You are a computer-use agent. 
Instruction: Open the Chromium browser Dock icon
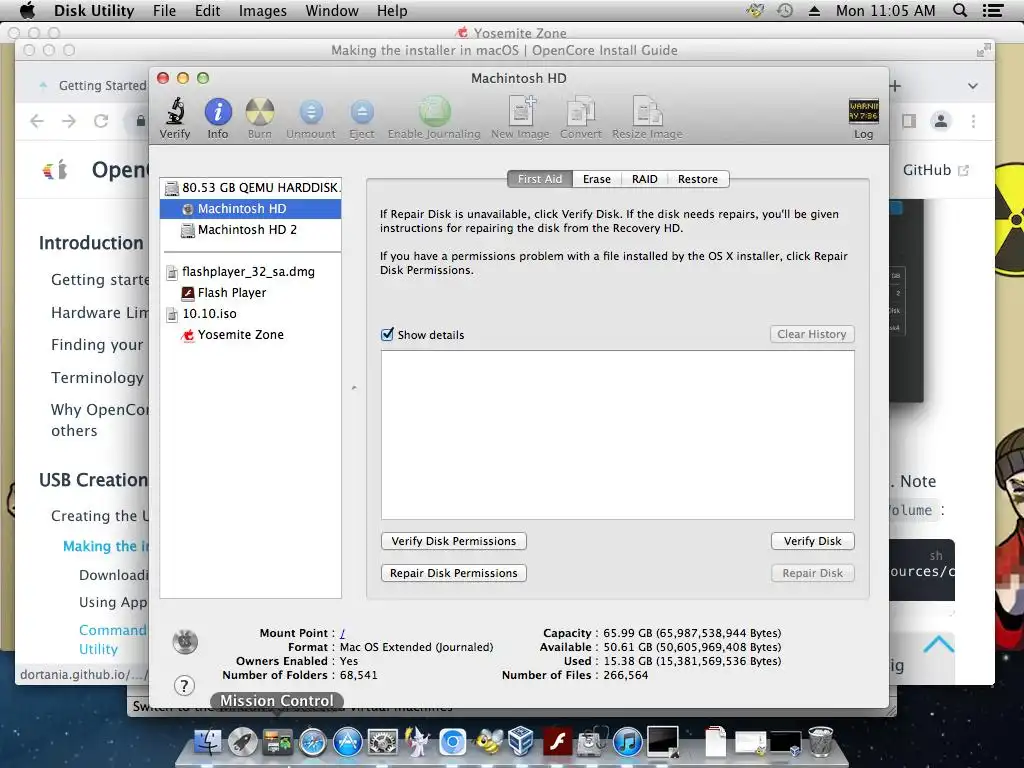click(x=452, y=743)
